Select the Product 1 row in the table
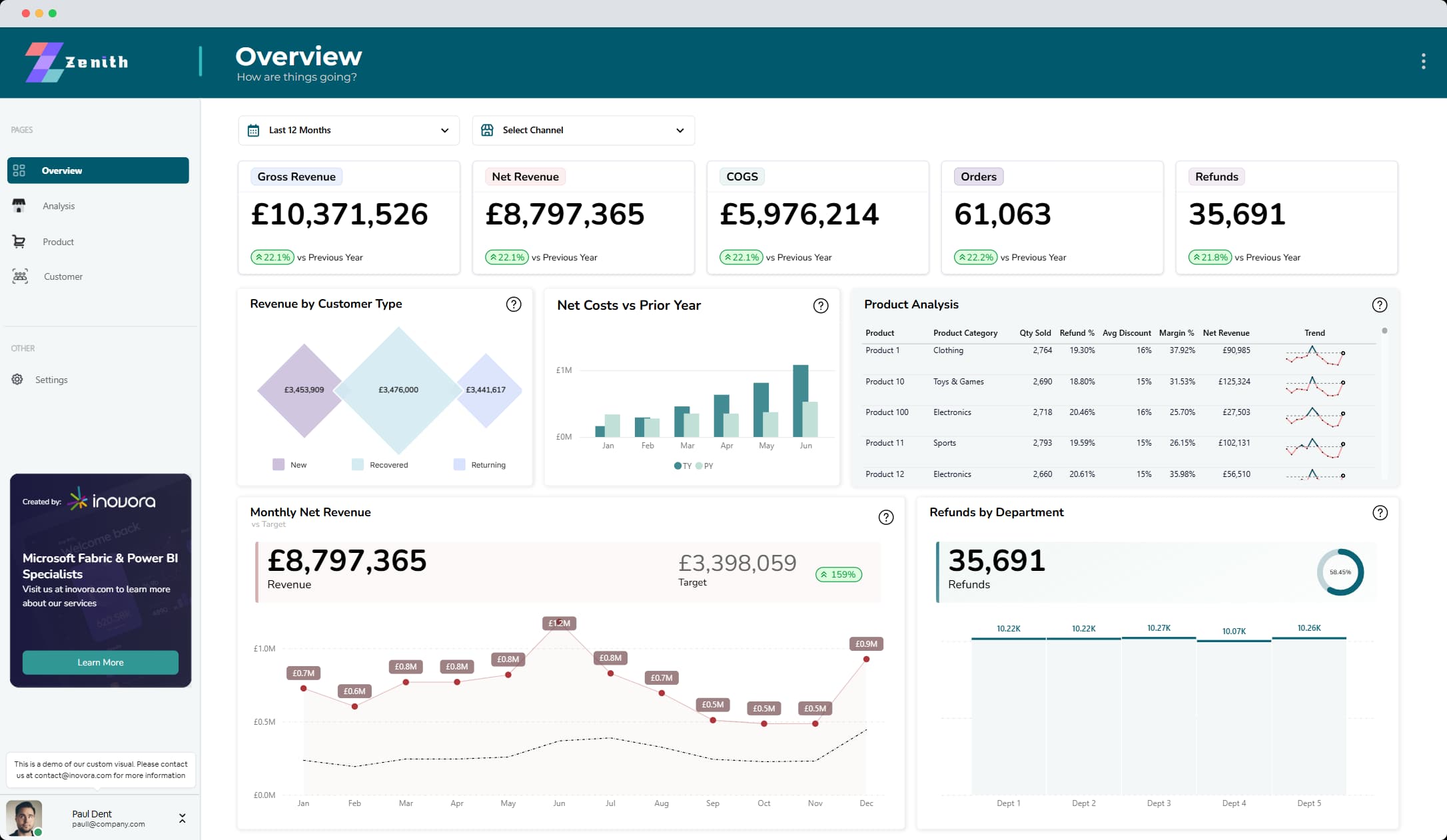 (x=883, y=350)
